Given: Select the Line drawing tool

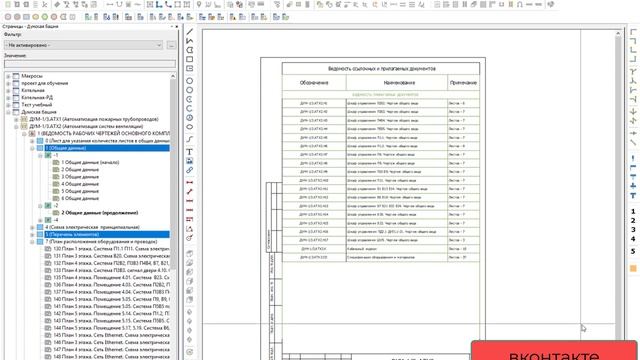Looking at the screenshot, I should click(x=190, y=32).
